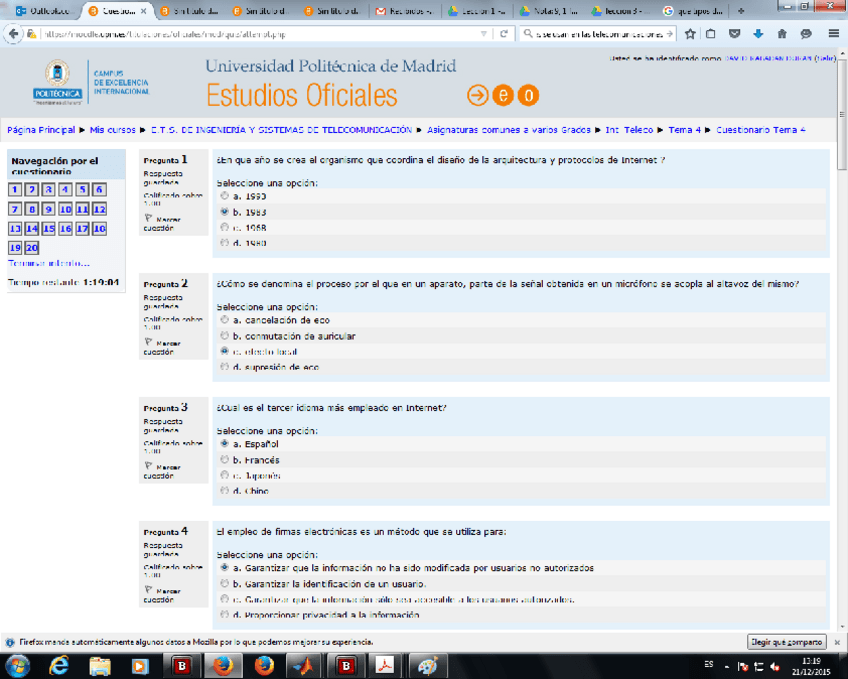Select option a. 1990 in question 1
The image size is (848, 679).
pyautogui.click(x=224, y=196)
